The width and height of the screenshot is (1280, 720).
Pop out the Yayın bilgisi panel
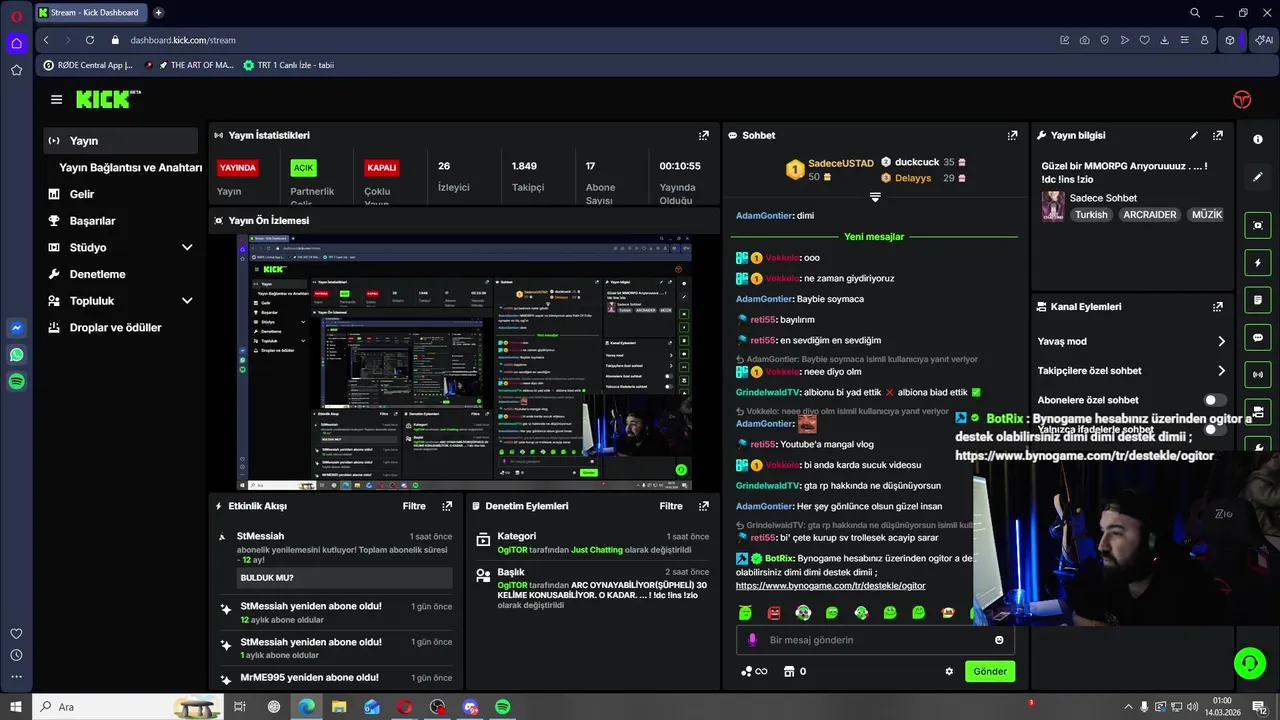(1218, 135)
